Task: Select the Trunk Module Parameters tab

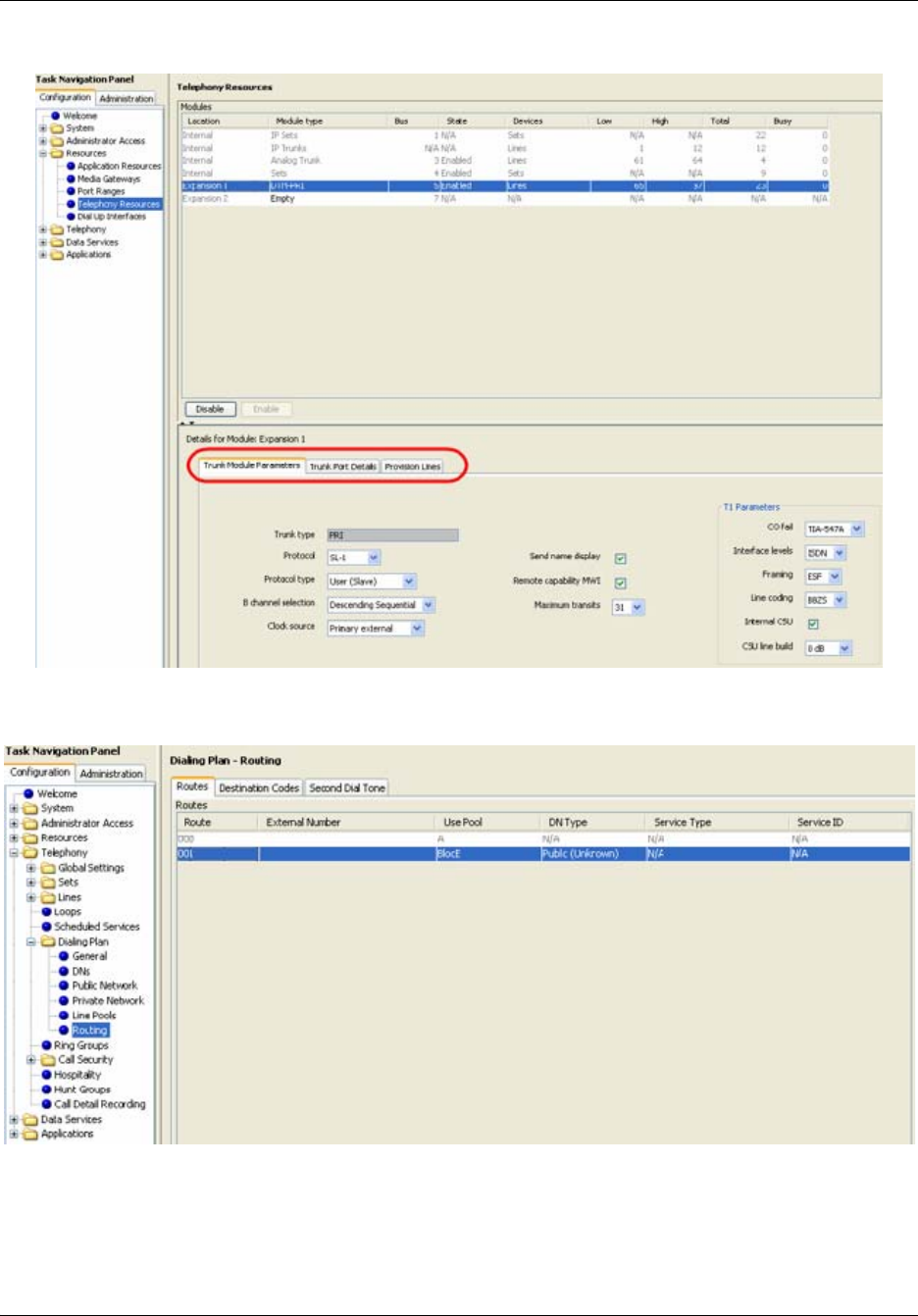Action: coord(252,466)
